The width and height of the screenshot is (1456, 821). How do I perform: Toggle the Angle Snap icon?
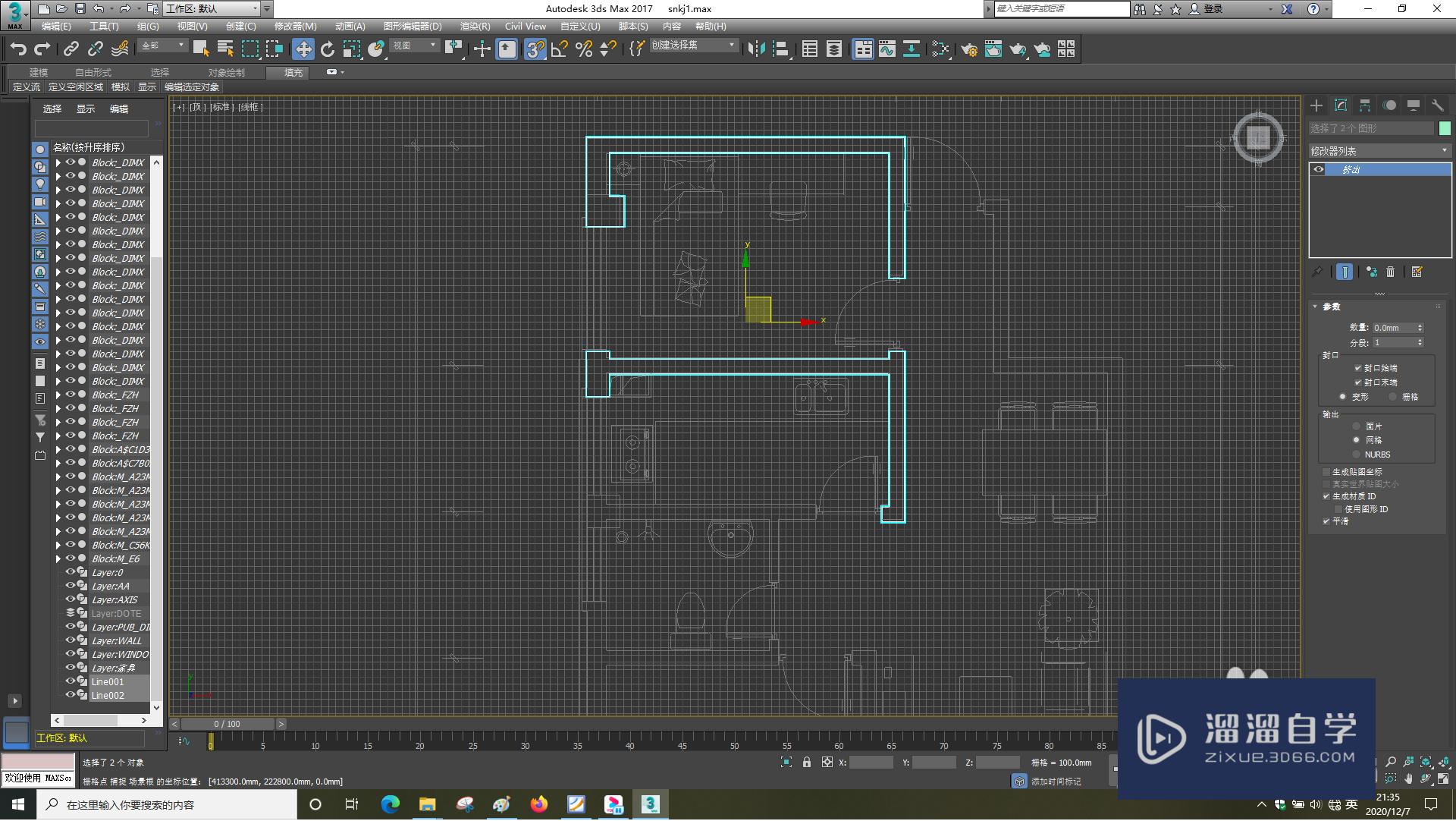tap(560, 49)
